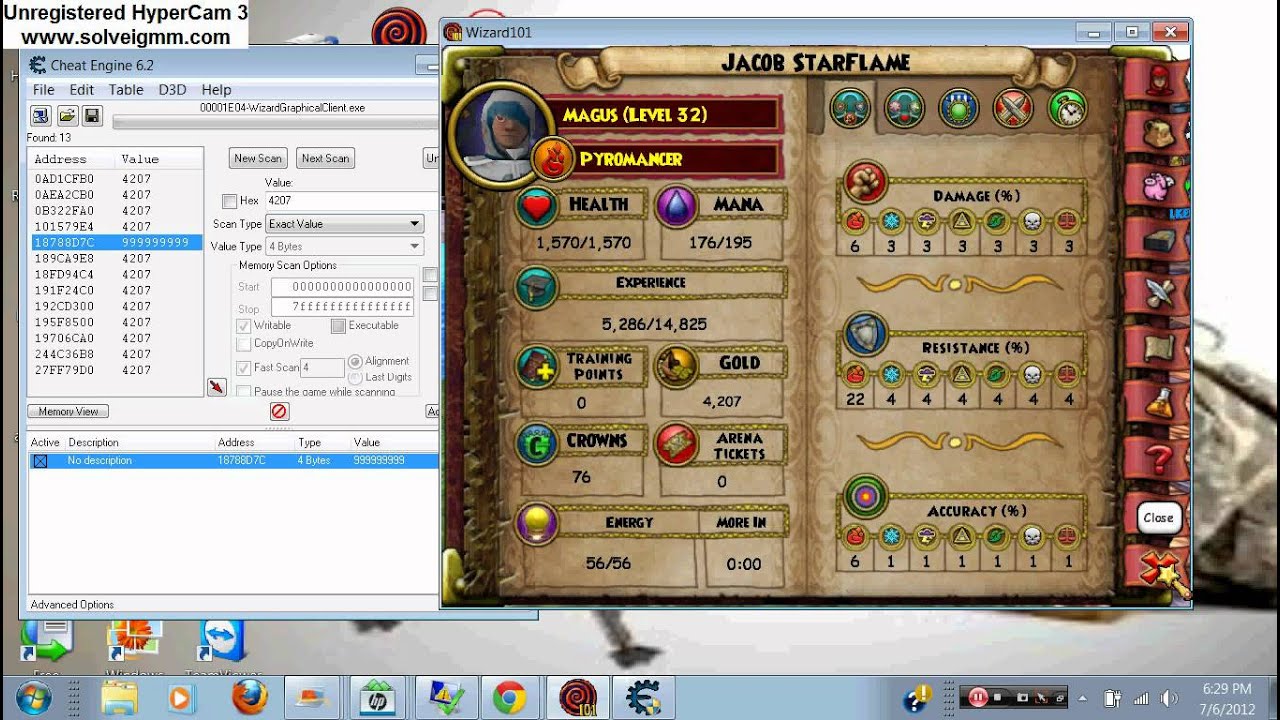
Task: Click the Memory View button
Action: (68, 411)
